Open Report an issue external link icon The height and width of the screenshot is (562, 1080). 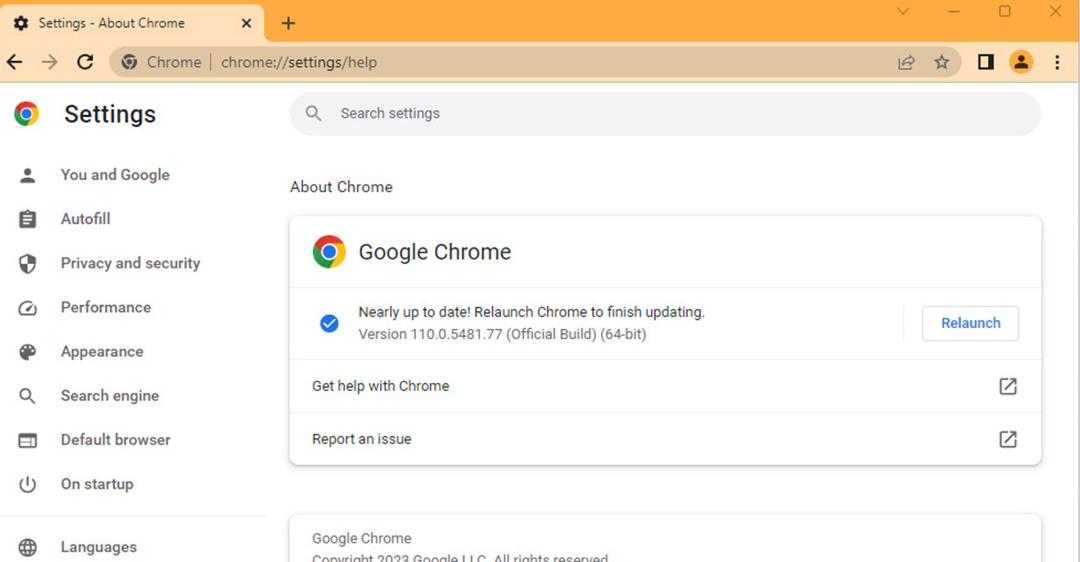coord(1008,439)
